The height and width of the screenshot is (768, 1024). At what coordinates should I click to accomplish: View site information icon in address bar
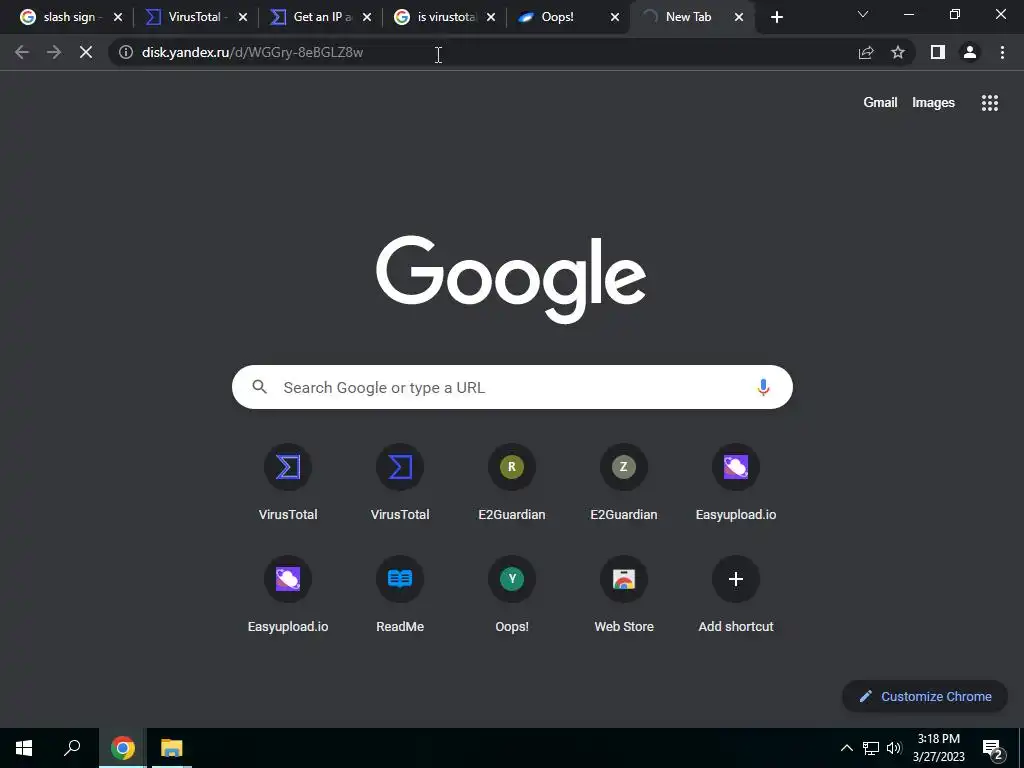click(126, 52)
